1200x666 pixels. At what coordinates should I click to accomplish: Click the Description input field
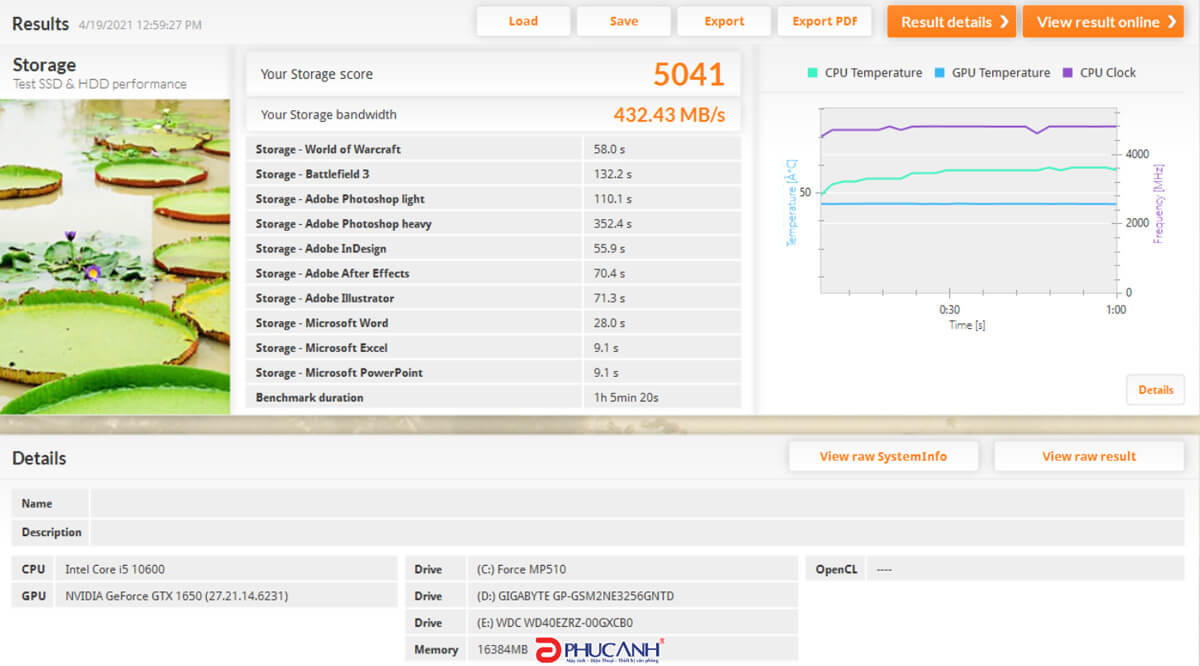tap(637, 532)
